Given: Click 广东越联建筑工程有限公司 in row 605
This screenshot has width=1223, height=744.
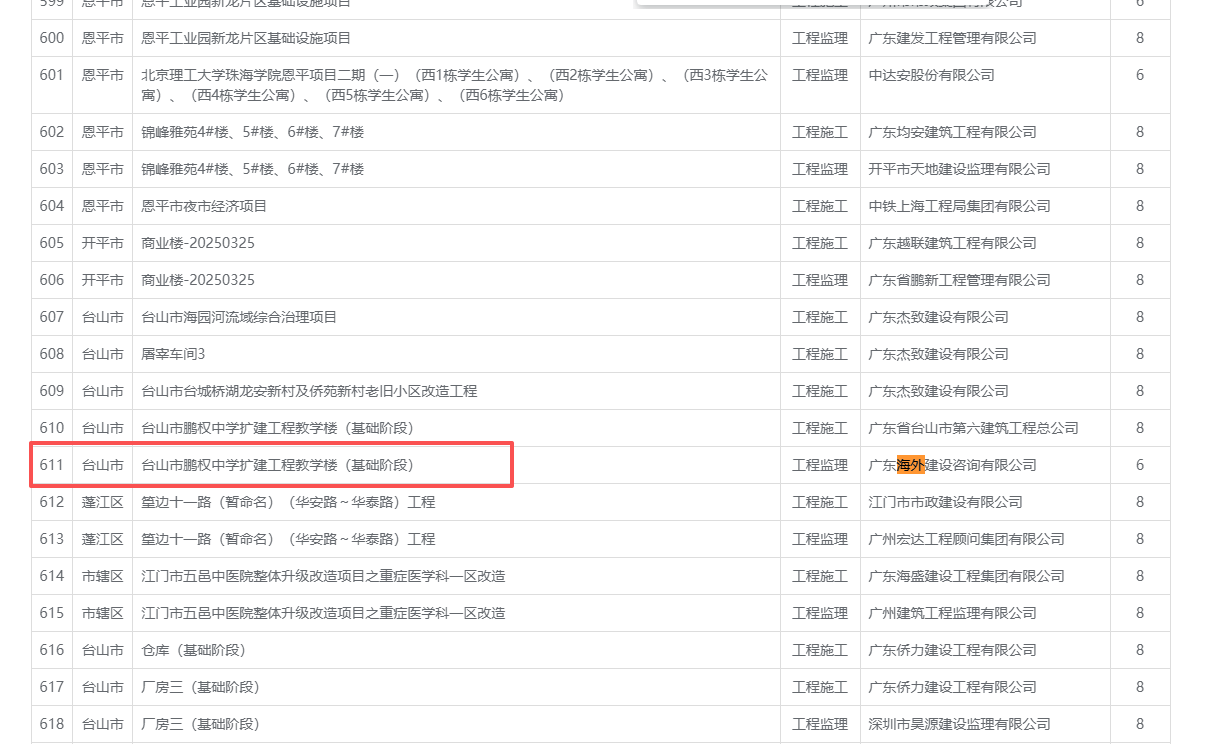Looking at the screenshot, I should 952,243.
